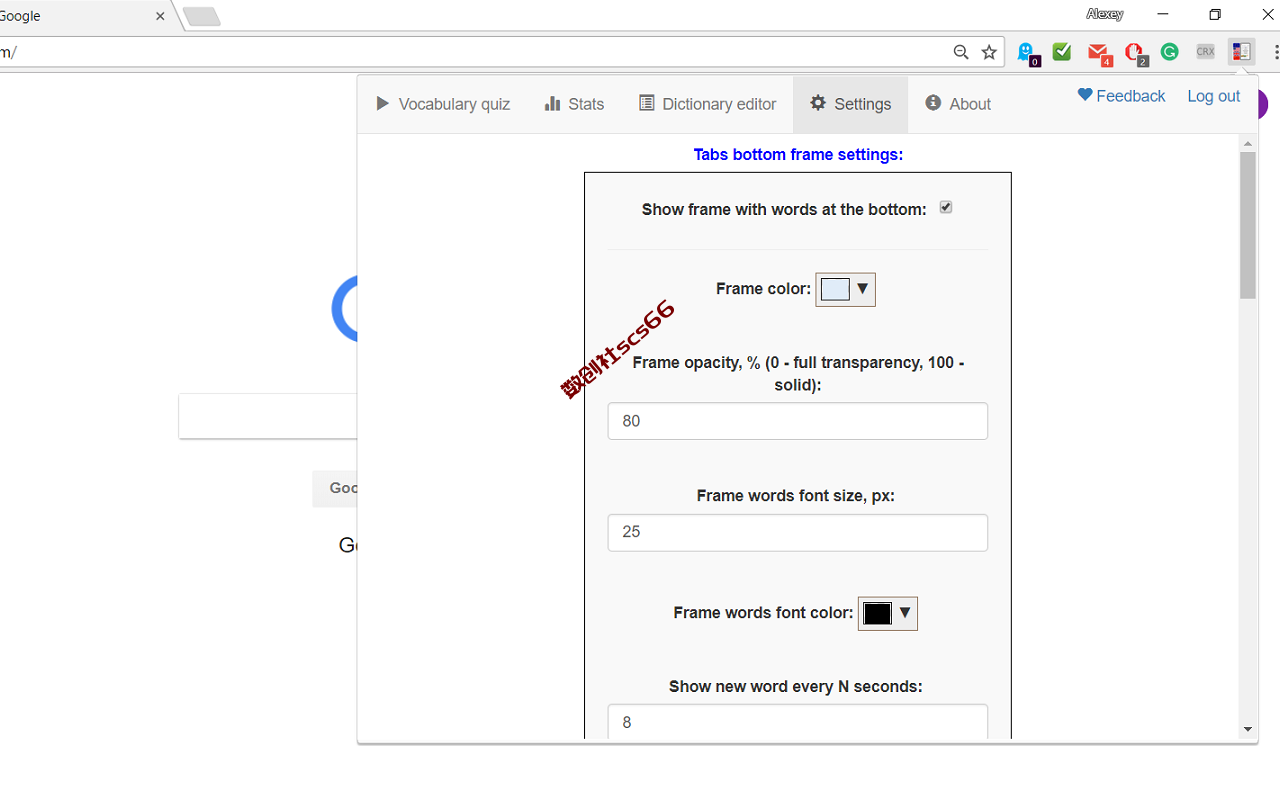
Task: Click the vocabulary dictionary extension icon
Action: coord(1241,52)
